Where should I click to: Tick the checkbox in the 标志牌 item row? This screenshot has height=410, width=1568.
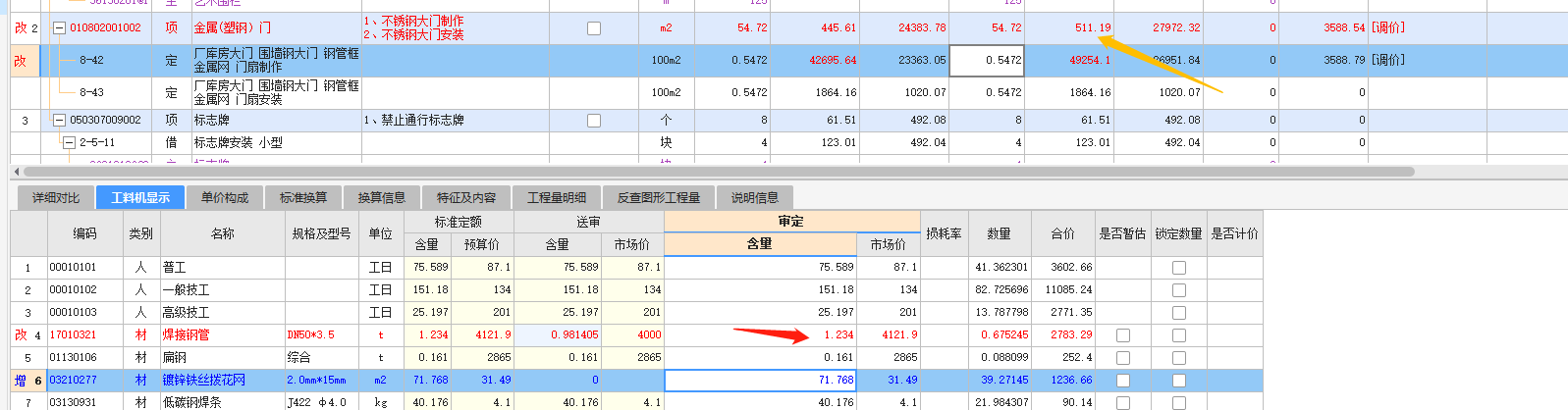(594, 121)
